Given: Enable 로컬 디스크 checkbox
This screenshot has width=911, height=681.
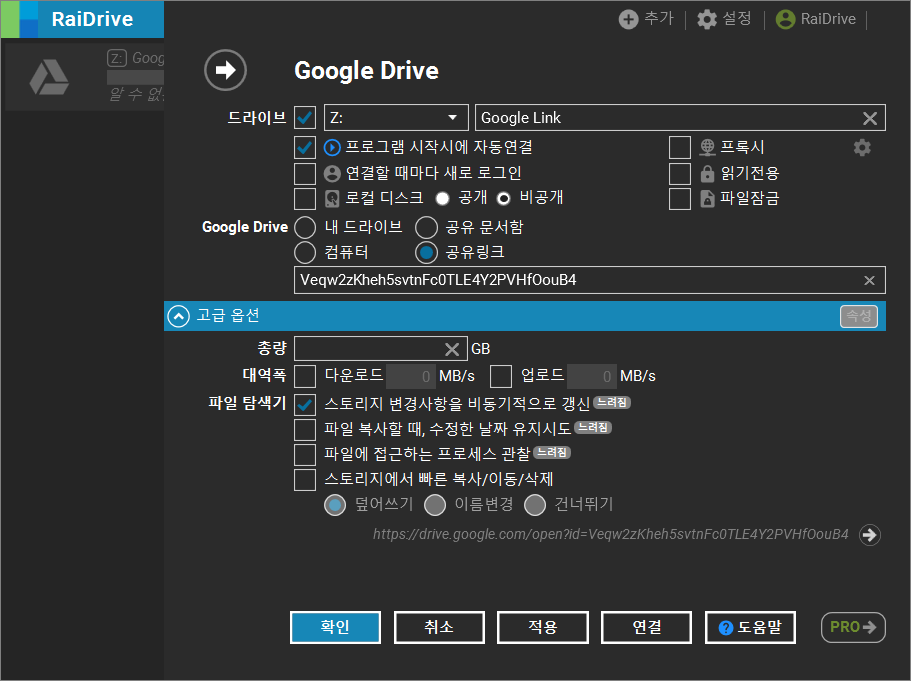Looking at the screenshot, I should click(x=305, y=199).
